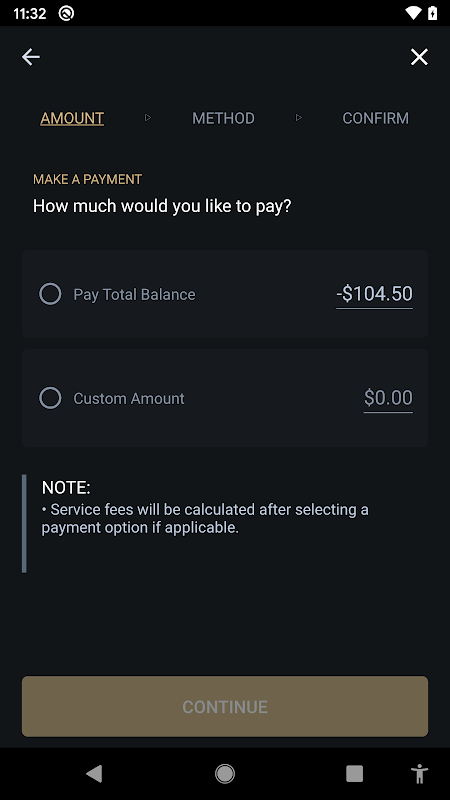Click the arrow between AMOUNT and METHOD
450x800 pixels.
[148, 118]
